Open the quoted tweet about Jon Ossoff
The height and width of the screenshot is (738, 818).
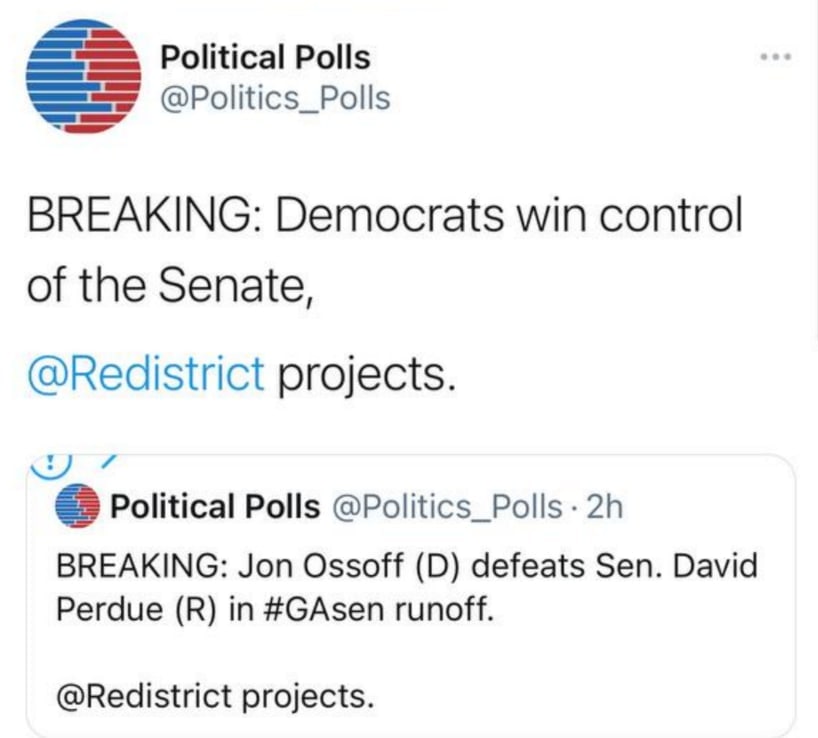point(411,596)
